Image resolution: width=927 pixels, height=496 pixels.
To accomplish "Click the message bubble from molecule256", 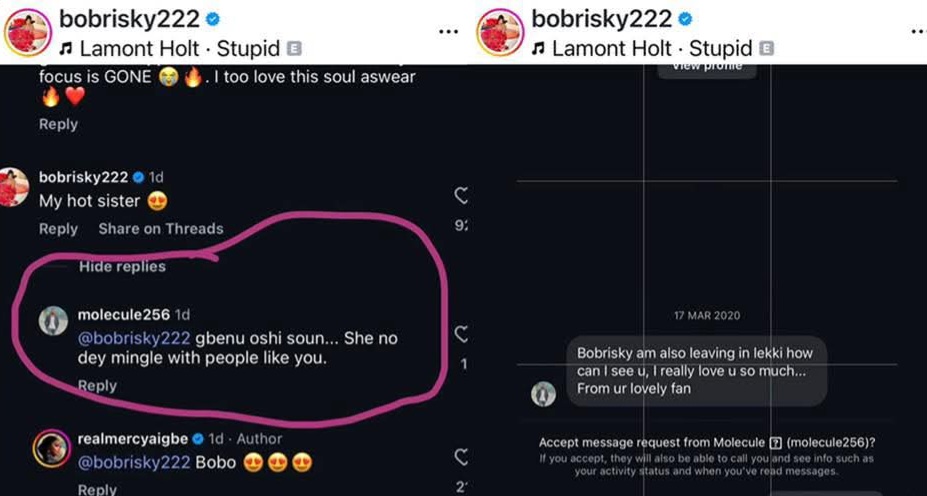I will click(695, 371).
